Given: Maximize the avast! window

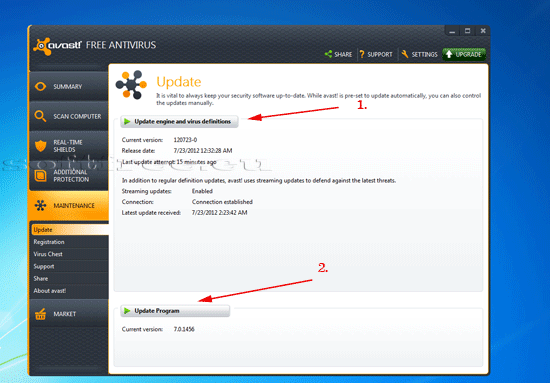Looking at the screenshot, I should pyautogui.click(x=468, y=31).
